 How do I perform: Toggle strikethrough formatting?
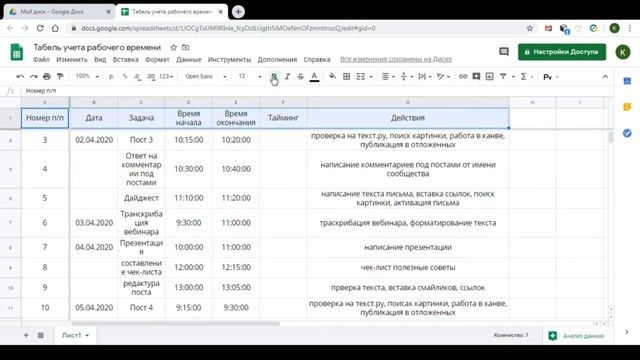[x=300, y=76]
